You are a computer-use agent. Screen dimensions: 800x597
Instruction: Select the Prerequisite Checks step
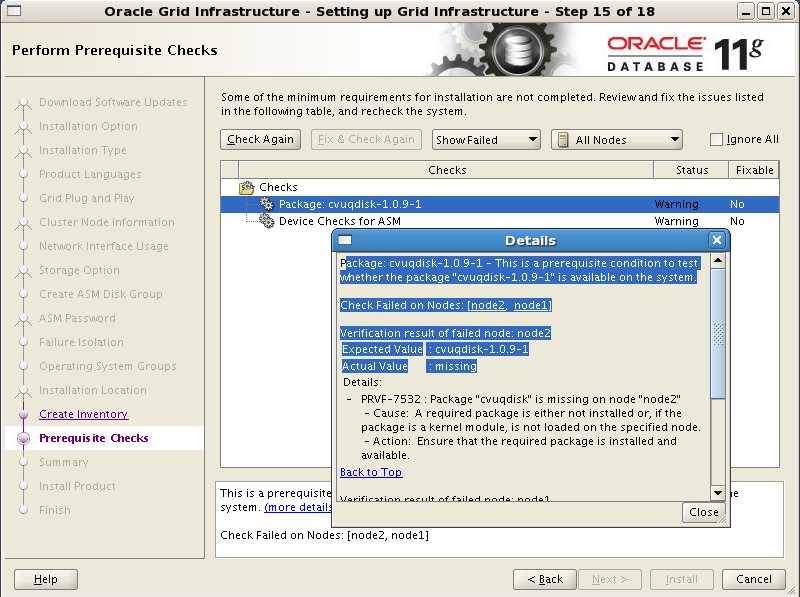coord(94,438)
